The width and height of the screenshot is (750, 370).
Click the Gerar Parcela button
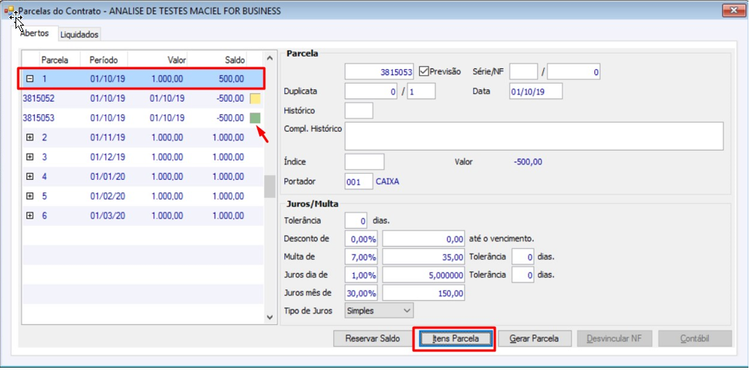(534, 338)
